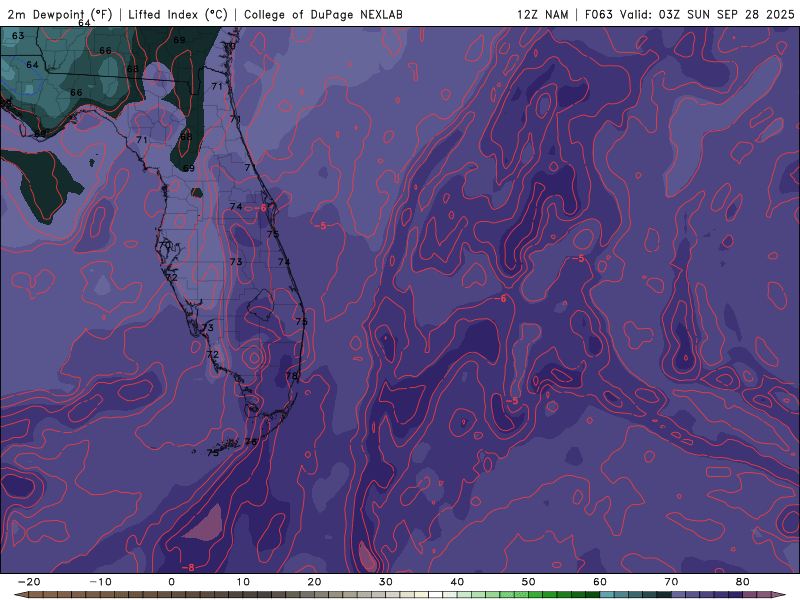Click the '12Z NAM' model run label
The height and width of the screenshot is (600, 800).
click(542, 14)
